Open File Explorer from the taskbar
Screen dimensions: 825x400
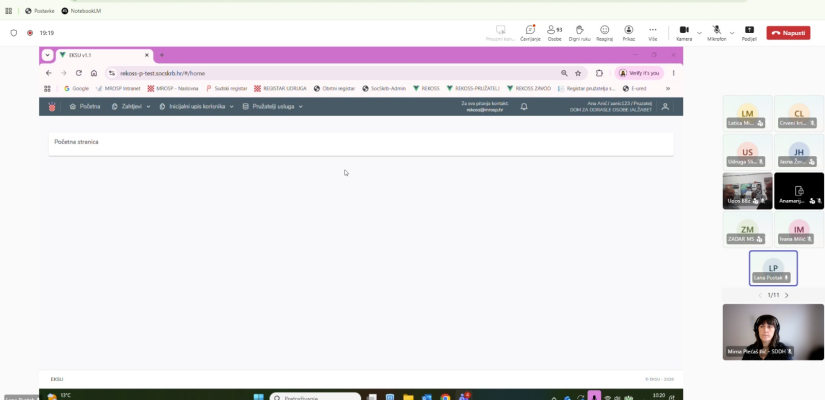[408, 397]
